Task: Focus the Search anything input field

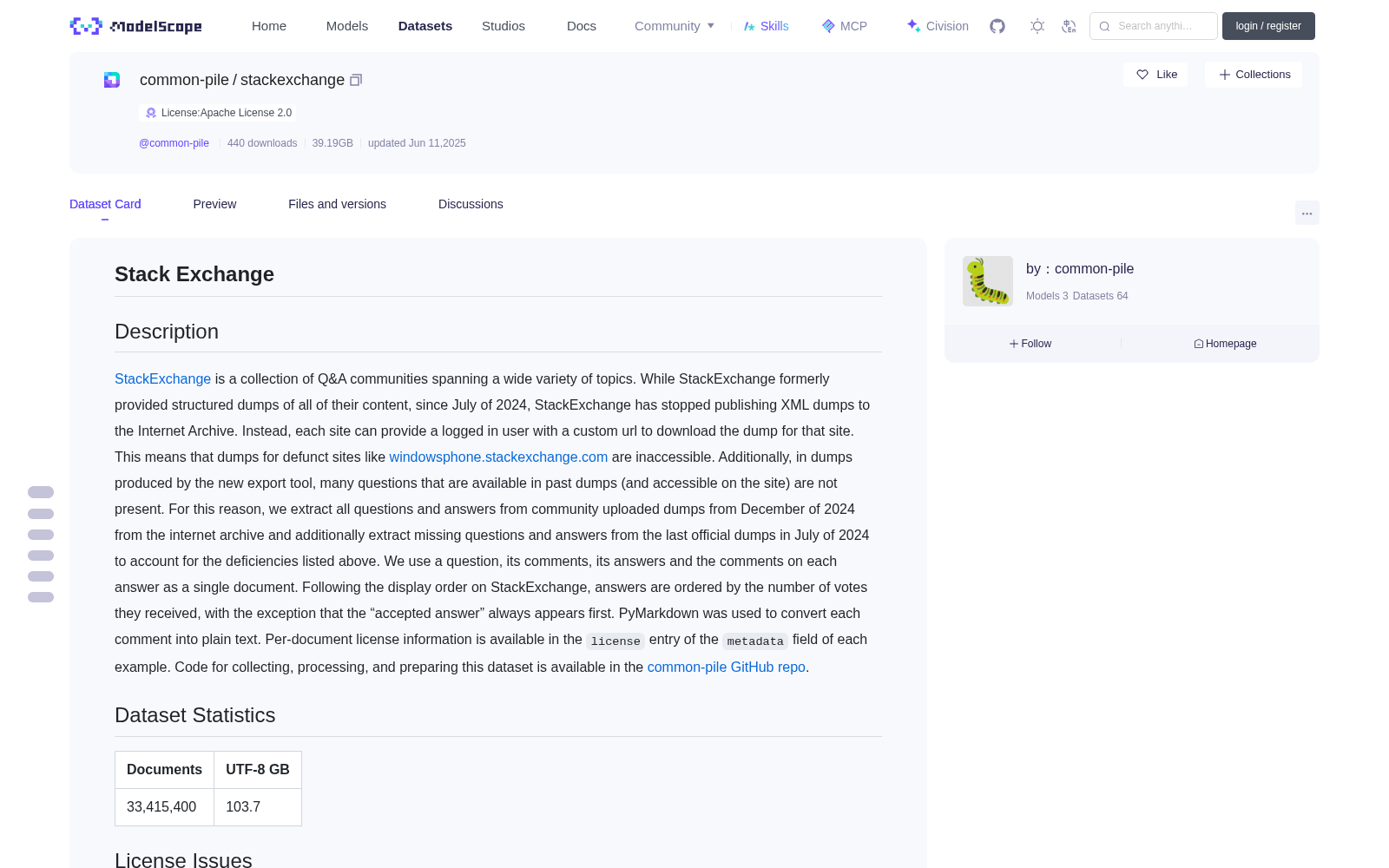Action: coord(1154,26)
